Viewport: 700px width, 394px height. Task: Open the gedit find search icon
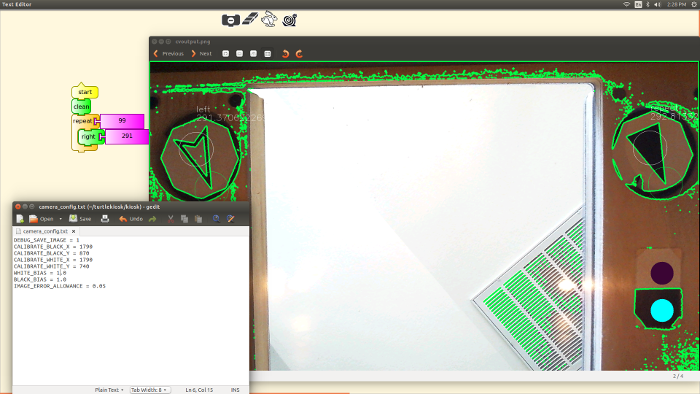pyautogui.click(x=216, y=219)
